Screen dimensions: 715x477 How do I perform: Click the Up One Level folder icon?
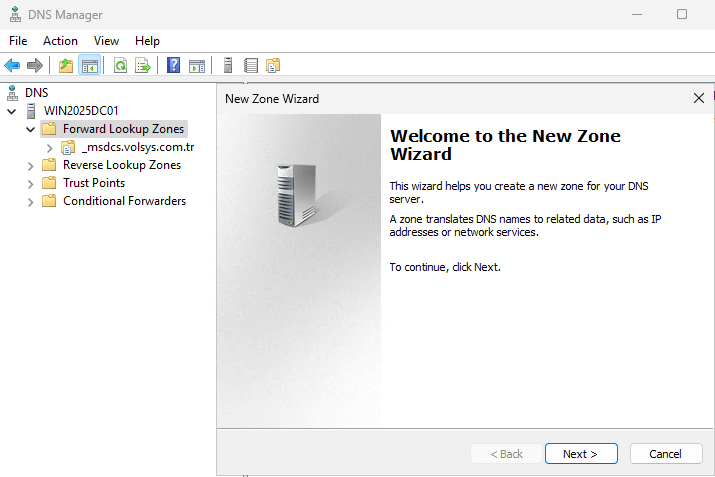tap(66, 66)
